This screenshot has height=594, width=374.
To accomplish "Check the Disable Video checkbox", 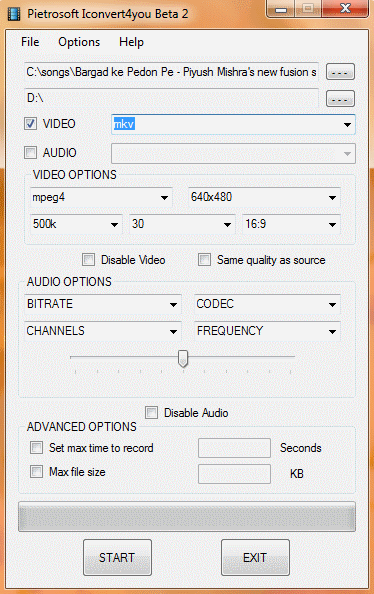I will tap(88, 260).
